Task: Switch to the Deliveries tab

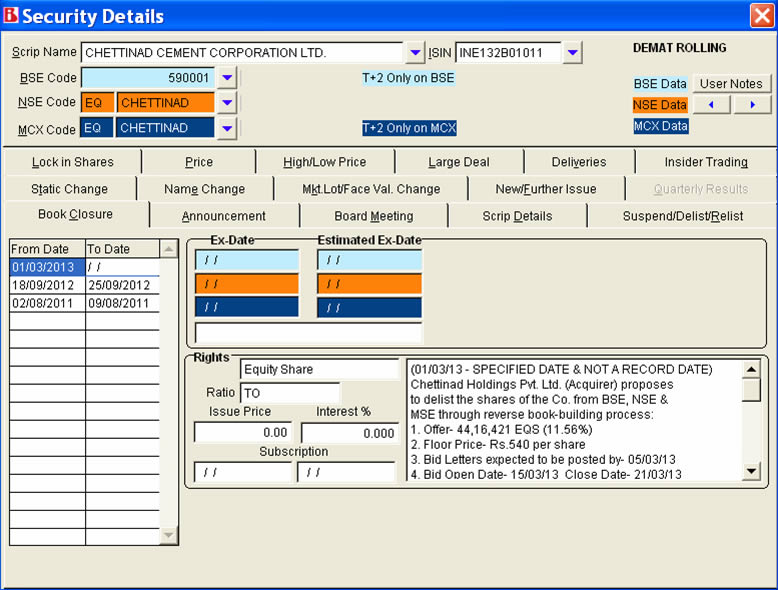Action: click(x=579, y=162)
